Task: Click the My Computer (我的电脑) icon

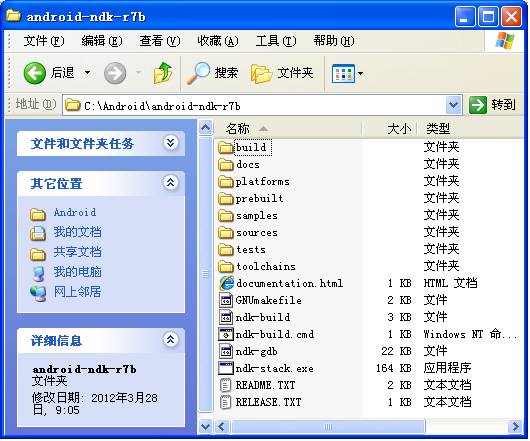Action: pos(38,273)
